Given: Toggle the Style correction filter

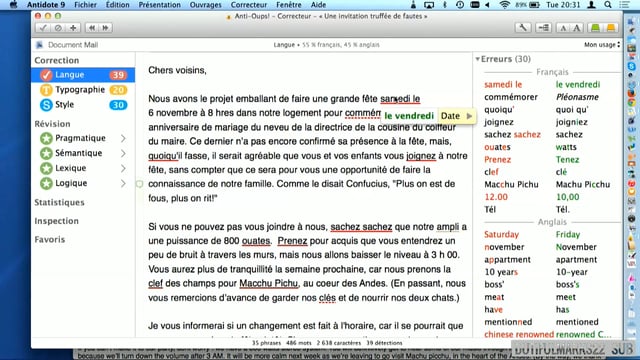Looking at the screenshot, I should tap(83, 105).
